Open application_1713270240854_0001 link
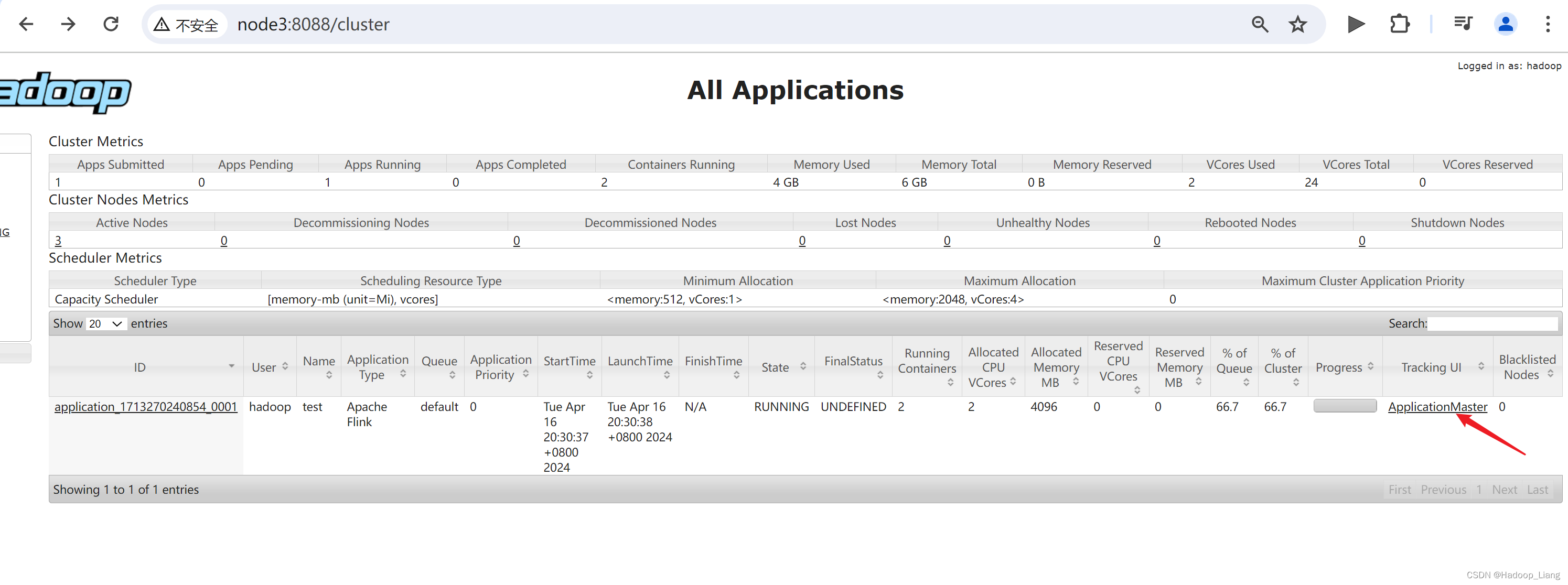Screen dimensions: 1568x585 pyautogui.click(x=145, y=407)
